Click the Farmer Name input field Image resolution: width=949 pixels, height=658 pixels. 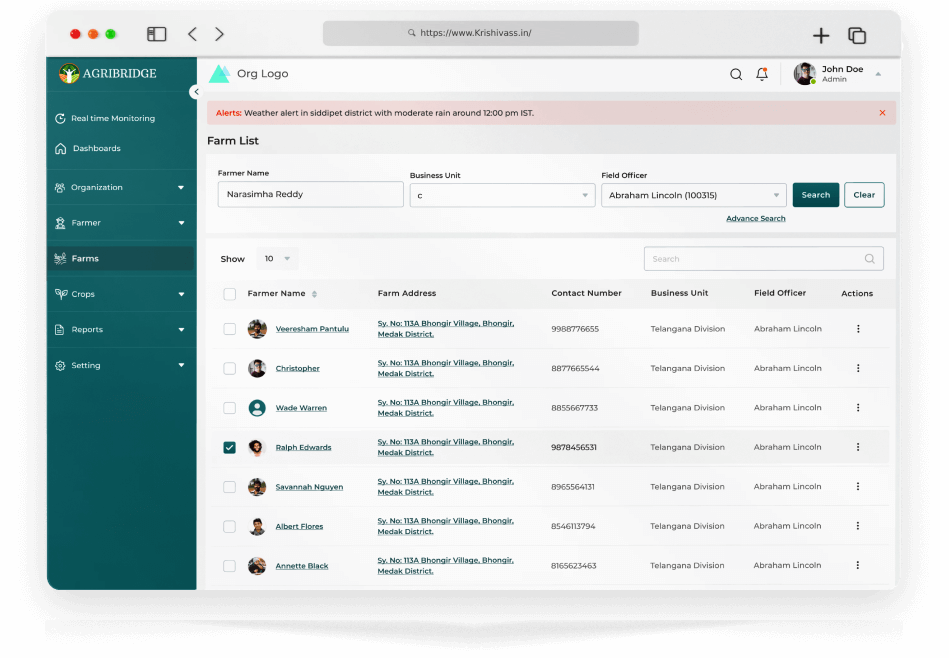coord(310,194)
